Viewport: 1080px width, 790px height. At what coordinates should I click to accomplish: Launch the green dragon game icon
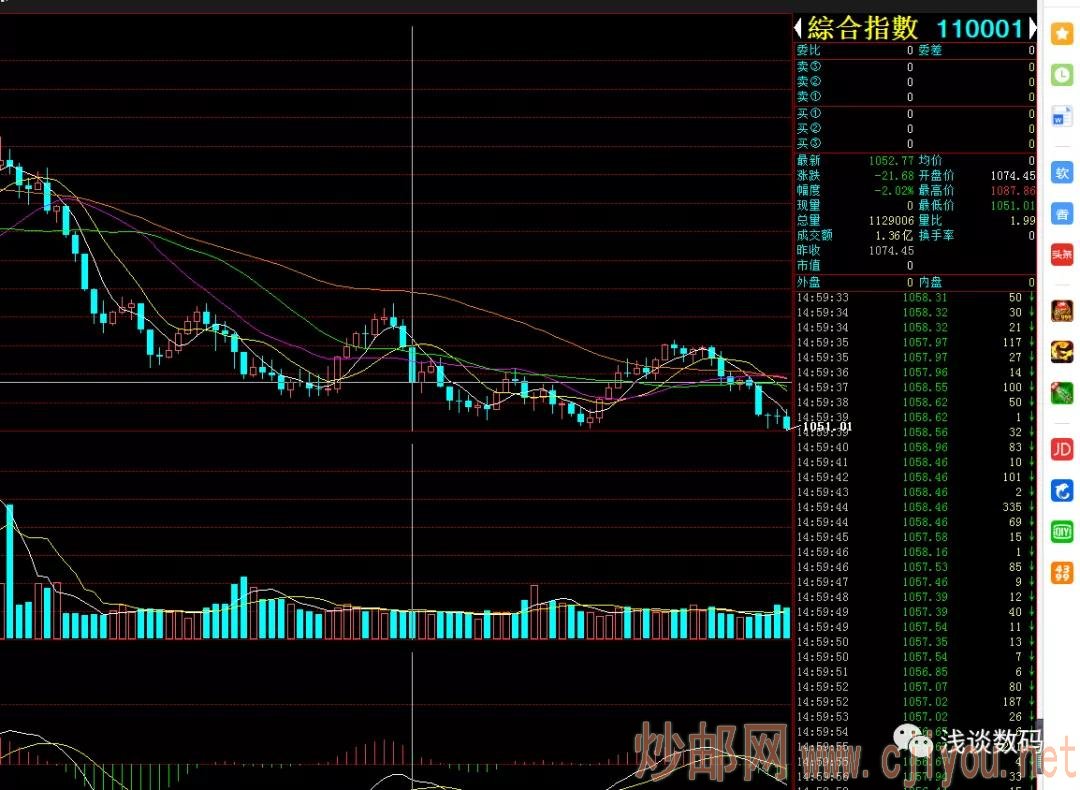coord(1061,394)
